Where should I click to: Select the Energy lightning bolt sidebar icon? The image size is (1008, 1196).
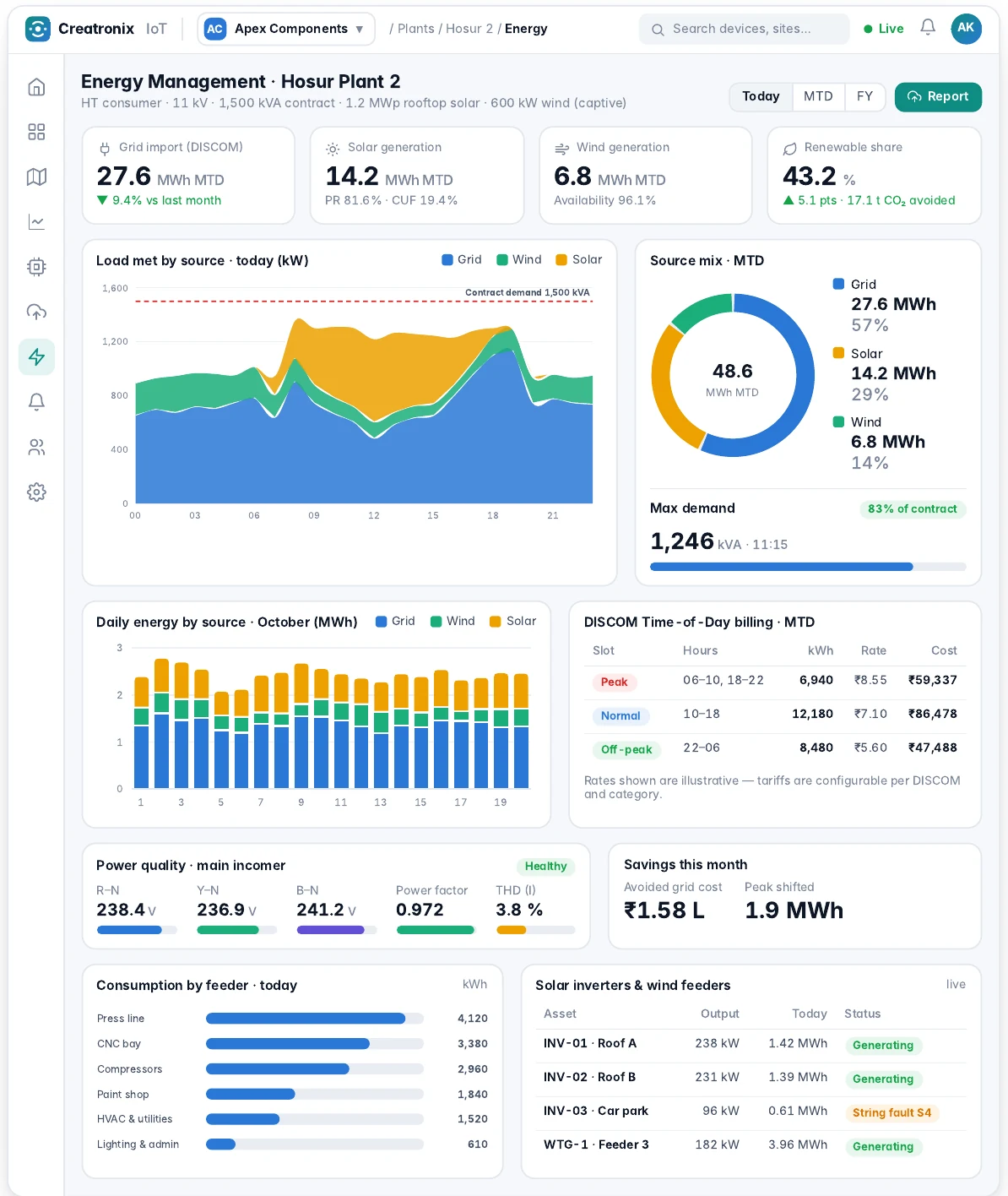coord(36,357)
